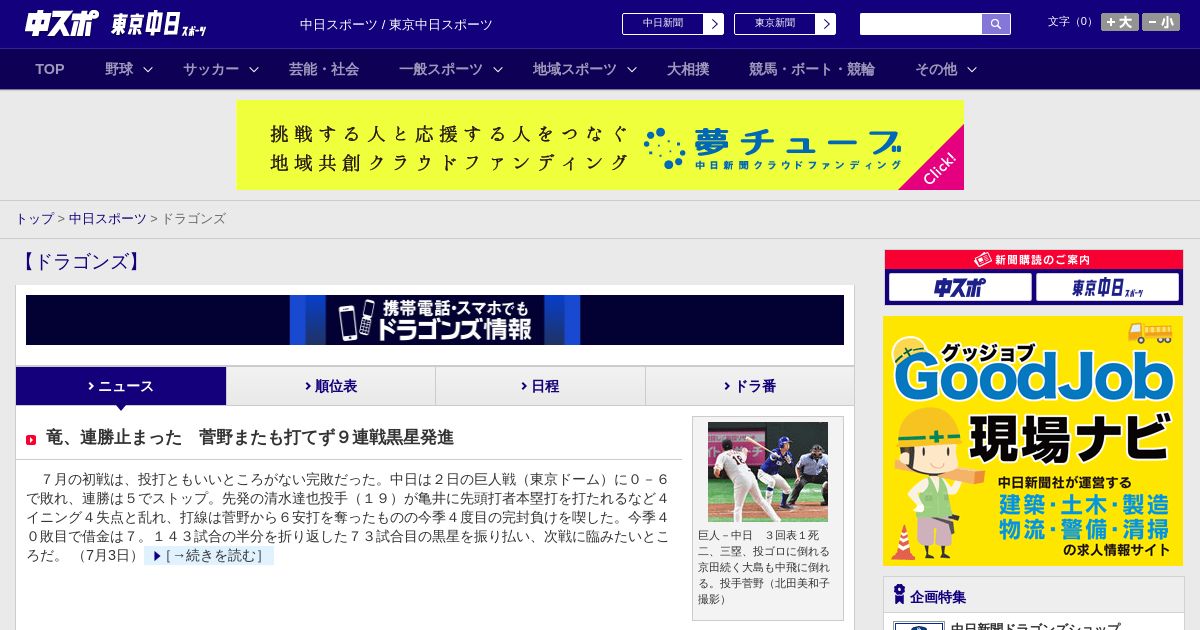Open the 中日新聞 header button

pos(662,24)
